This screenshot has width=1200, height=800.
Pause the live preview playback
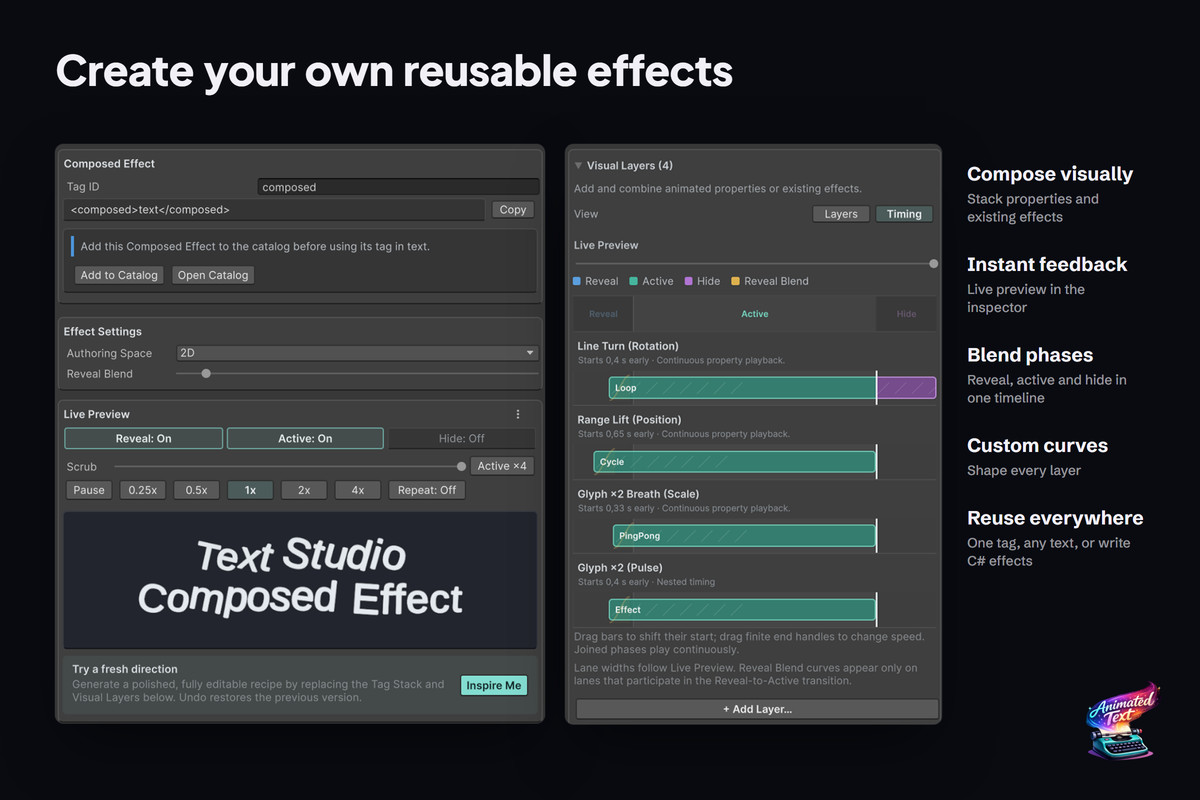pyautogui.click(x=89, y=490)
